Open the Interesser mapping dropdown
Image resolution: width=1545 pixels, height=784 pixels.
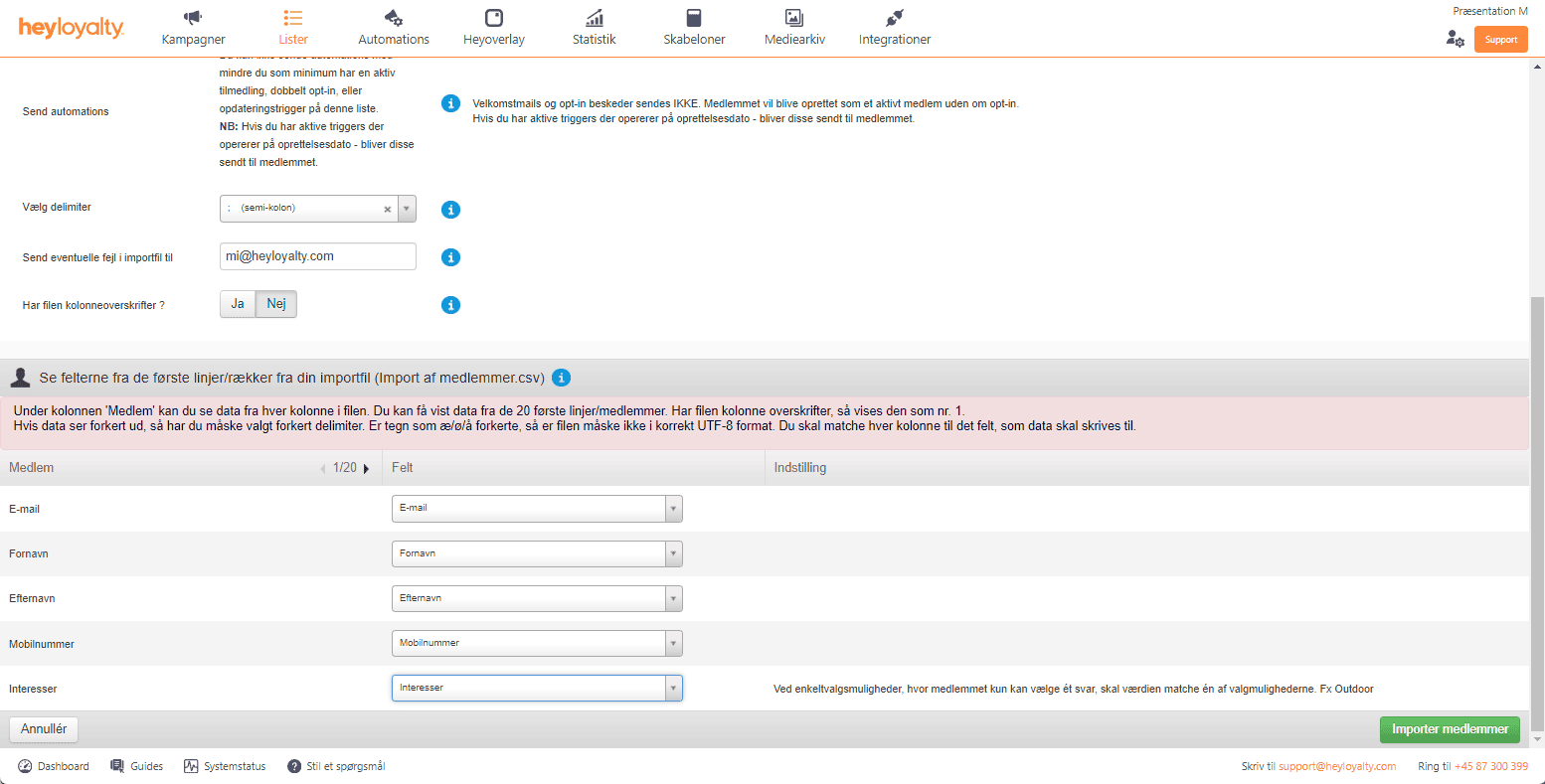tap(673, 688)
